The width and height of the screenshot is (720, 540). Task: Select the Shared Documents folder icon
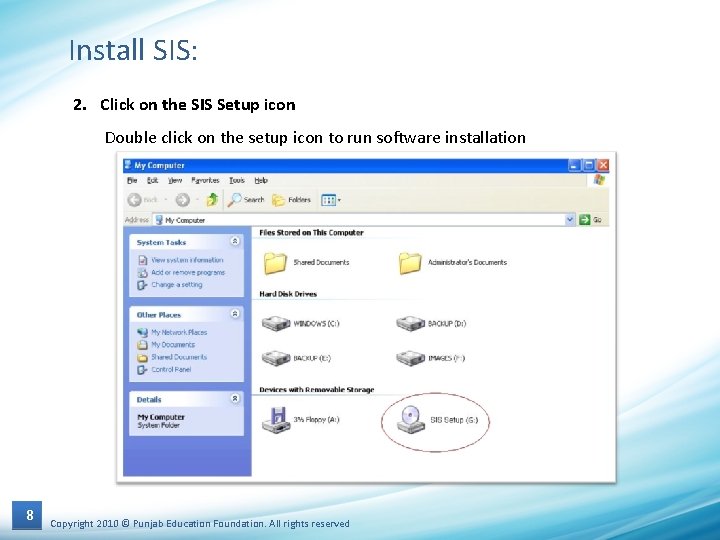click(x=275, y=263)
